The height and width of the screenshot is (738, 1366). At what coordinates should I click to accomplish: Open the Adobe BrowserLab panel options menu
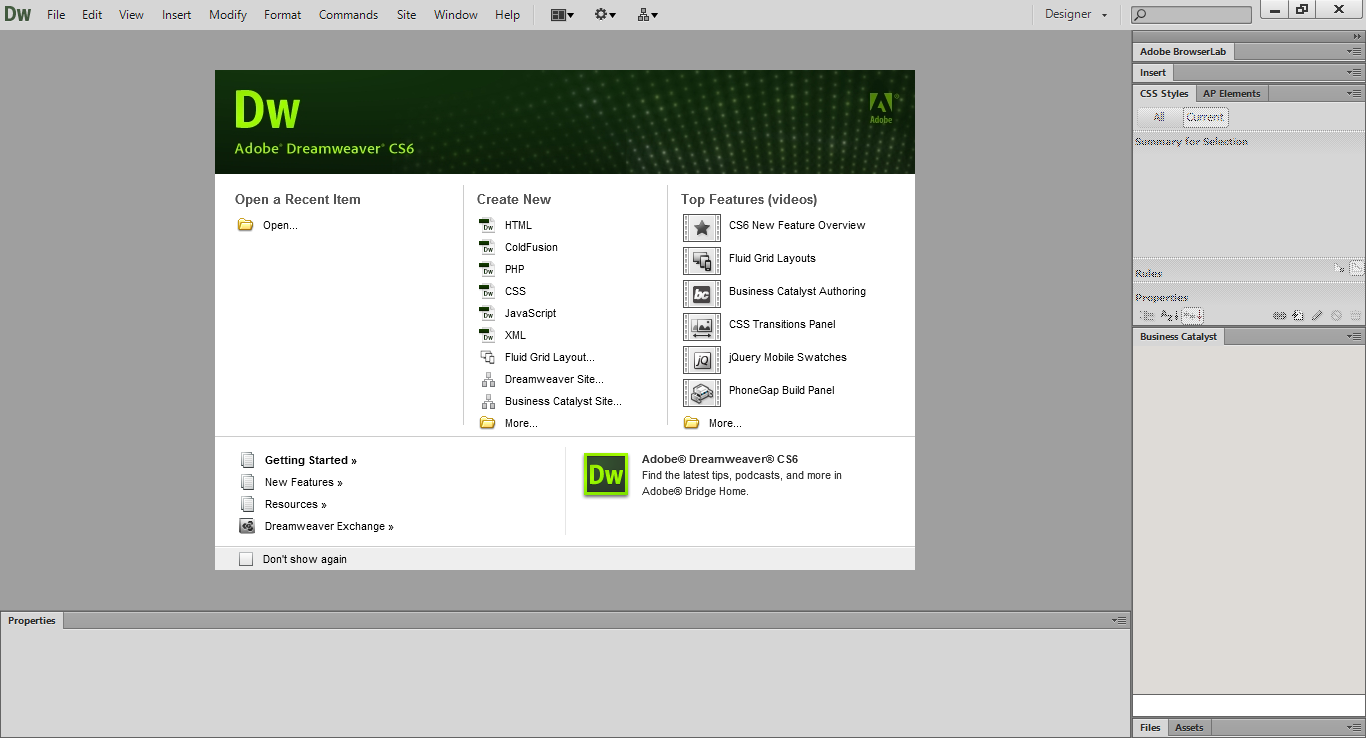pyautogui.click(x=1354, y=51)
